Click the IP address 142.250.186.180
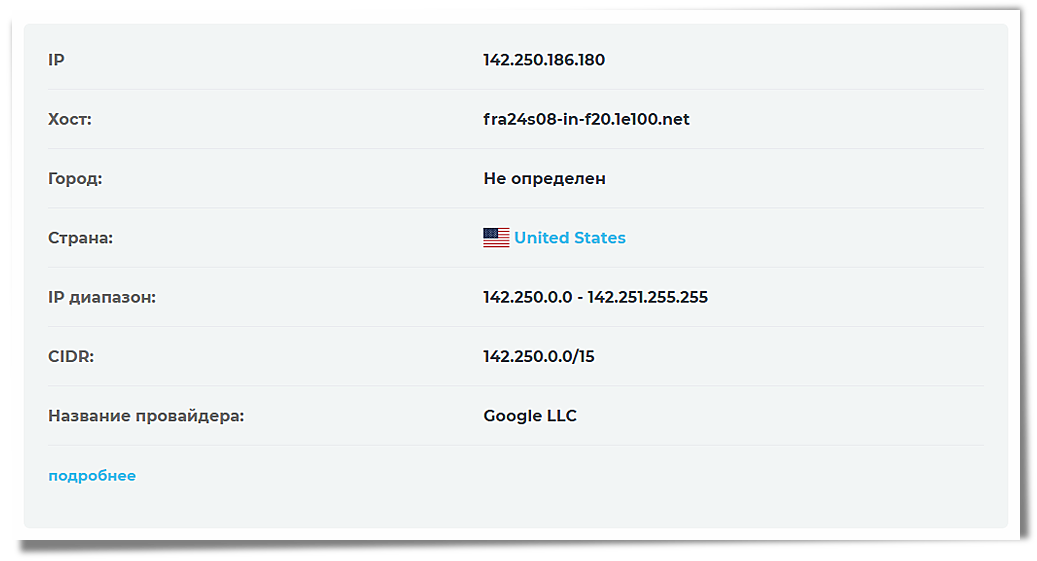 coord(544,60)
